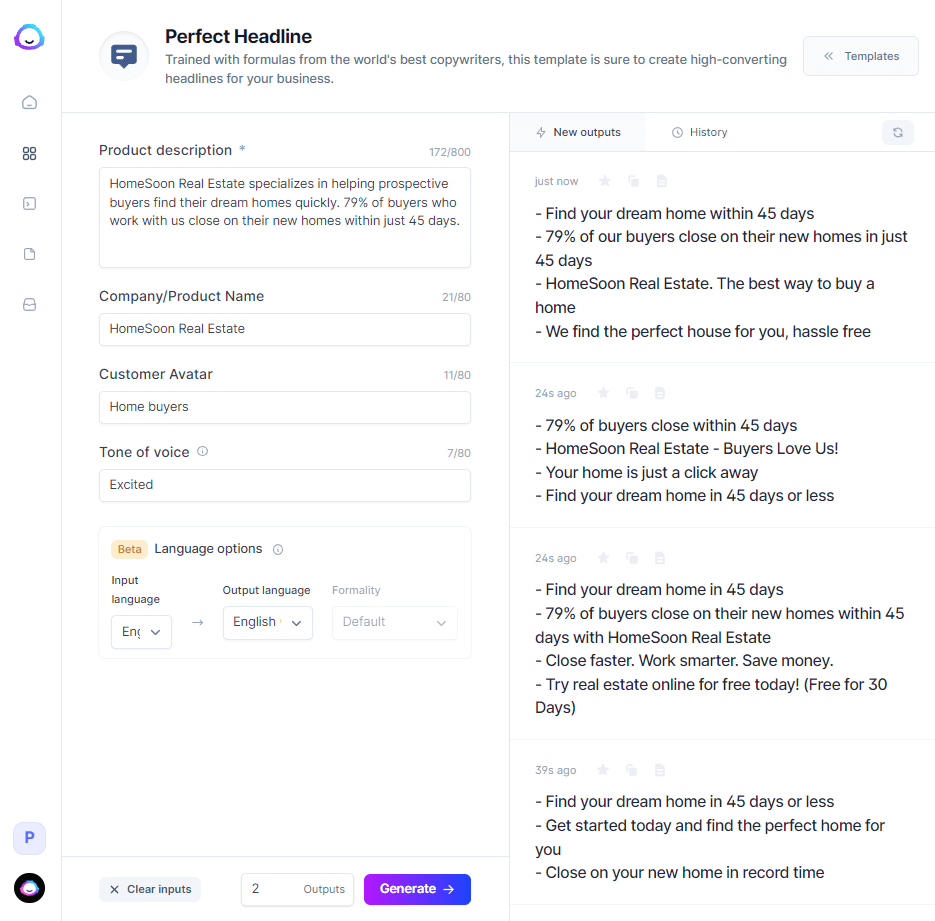This screenshot has height=921, width=935.
Task: Open the Input language selector
Action: point(140,631)
